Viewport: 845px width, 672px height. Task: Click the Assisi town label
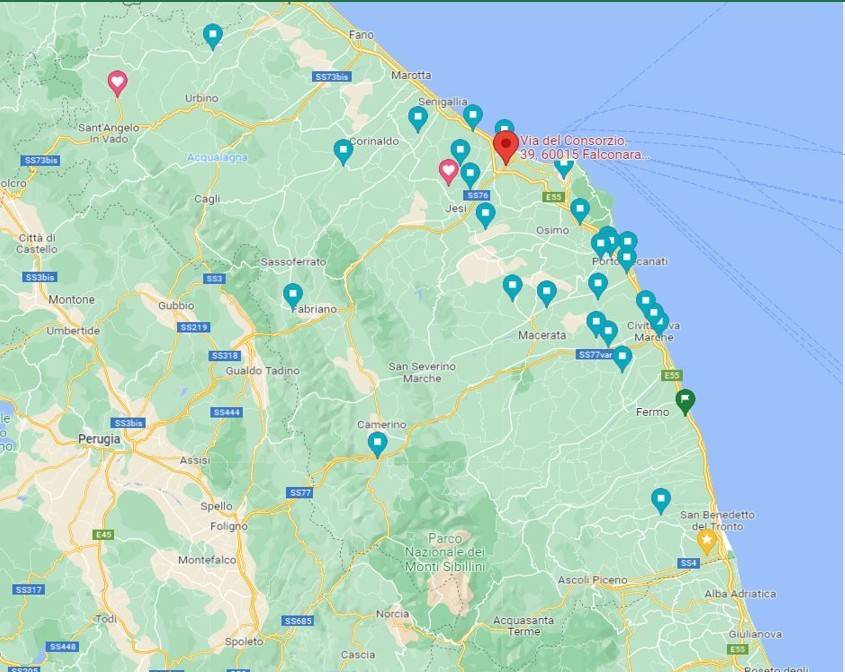point(195,460)
